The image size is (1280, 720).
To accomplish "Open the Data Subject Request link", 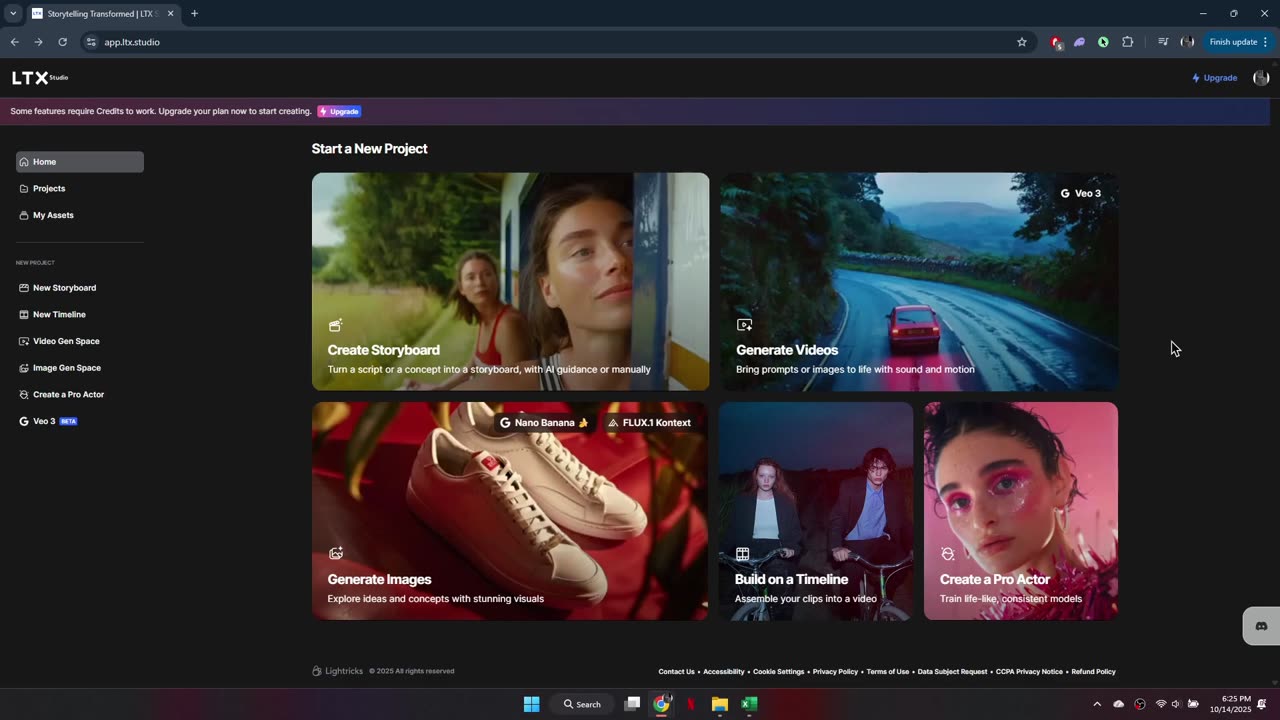I will [952, 672].
